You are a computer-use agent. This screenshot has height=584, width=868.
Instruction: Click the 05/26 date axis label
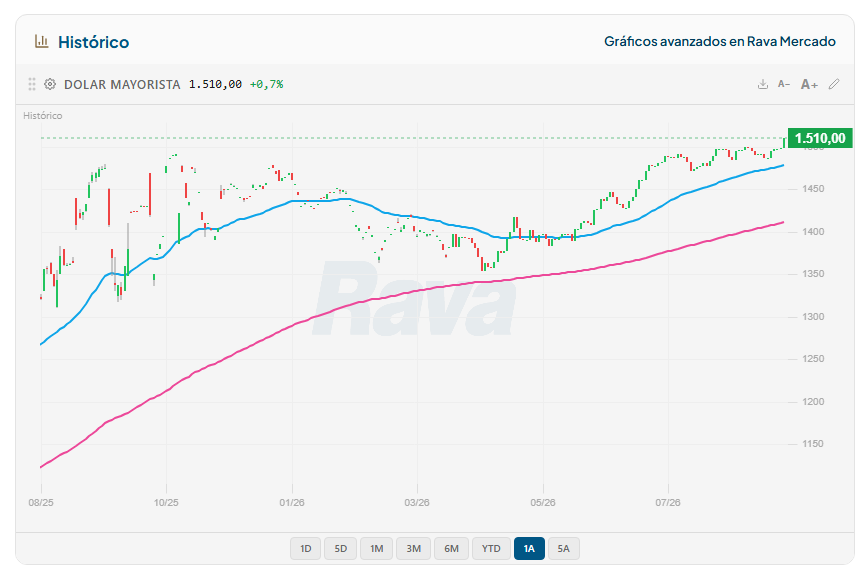(542, 503)
